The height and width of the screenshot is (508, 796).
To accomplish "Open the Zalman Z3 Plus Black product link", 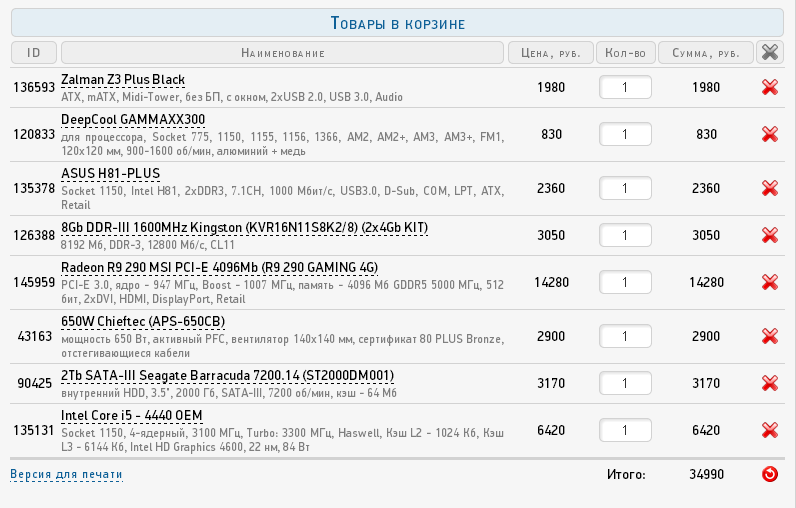I will (123, 80).
